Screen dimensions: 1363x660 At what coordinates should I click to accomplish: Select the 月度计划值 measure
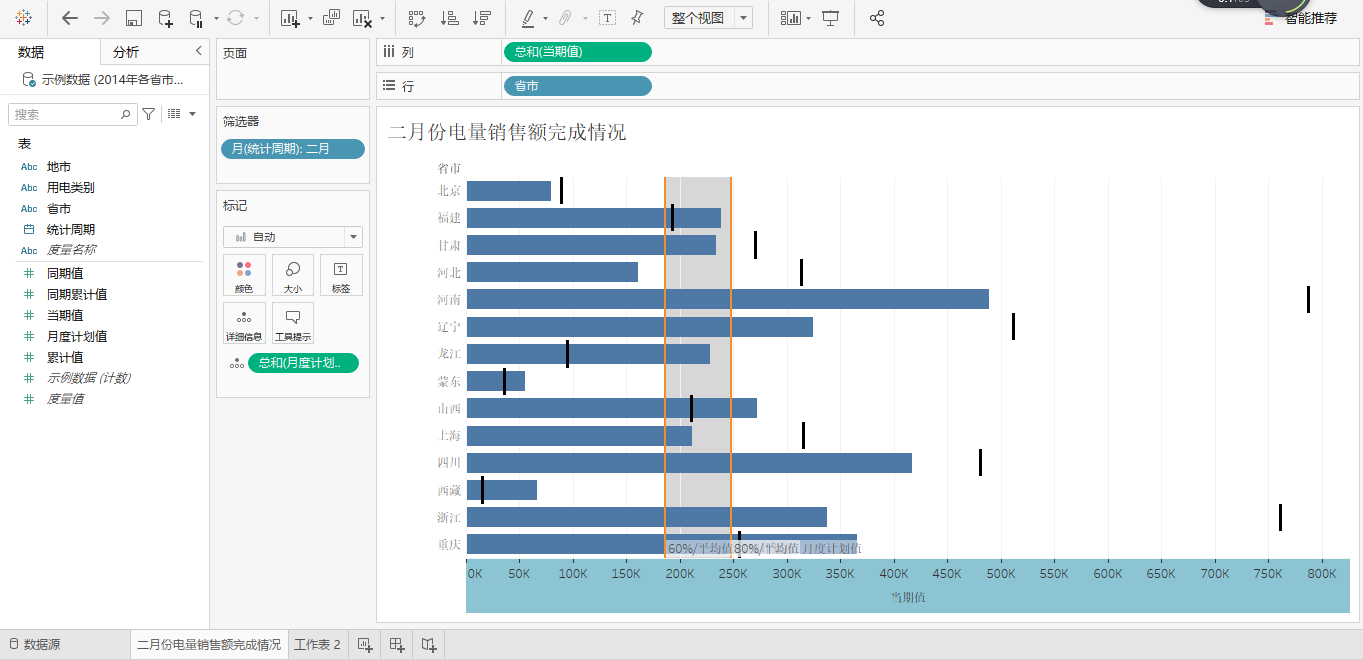pyautogui.click(x=77, y=337)
